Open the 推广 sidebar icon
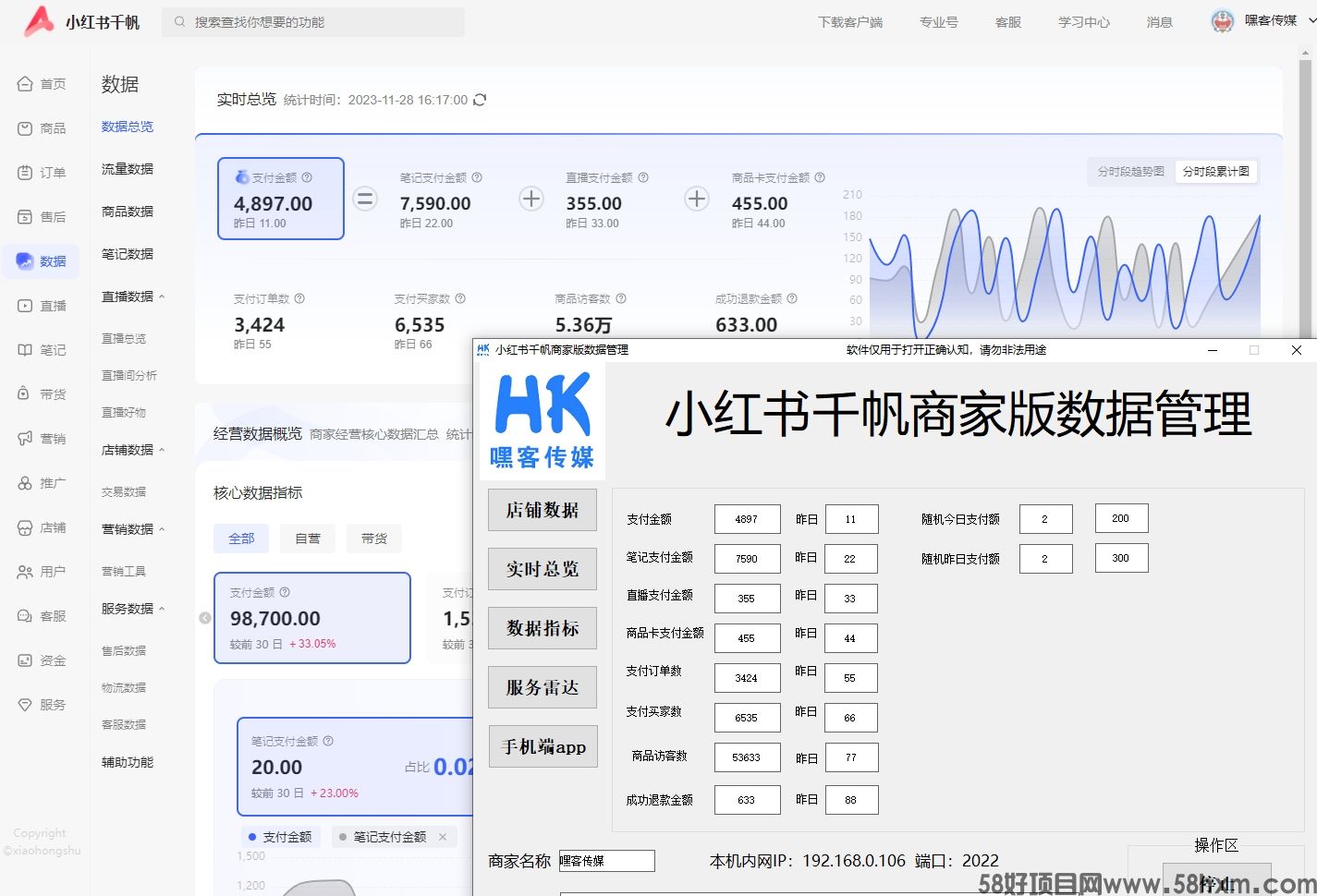 point(25,483)
